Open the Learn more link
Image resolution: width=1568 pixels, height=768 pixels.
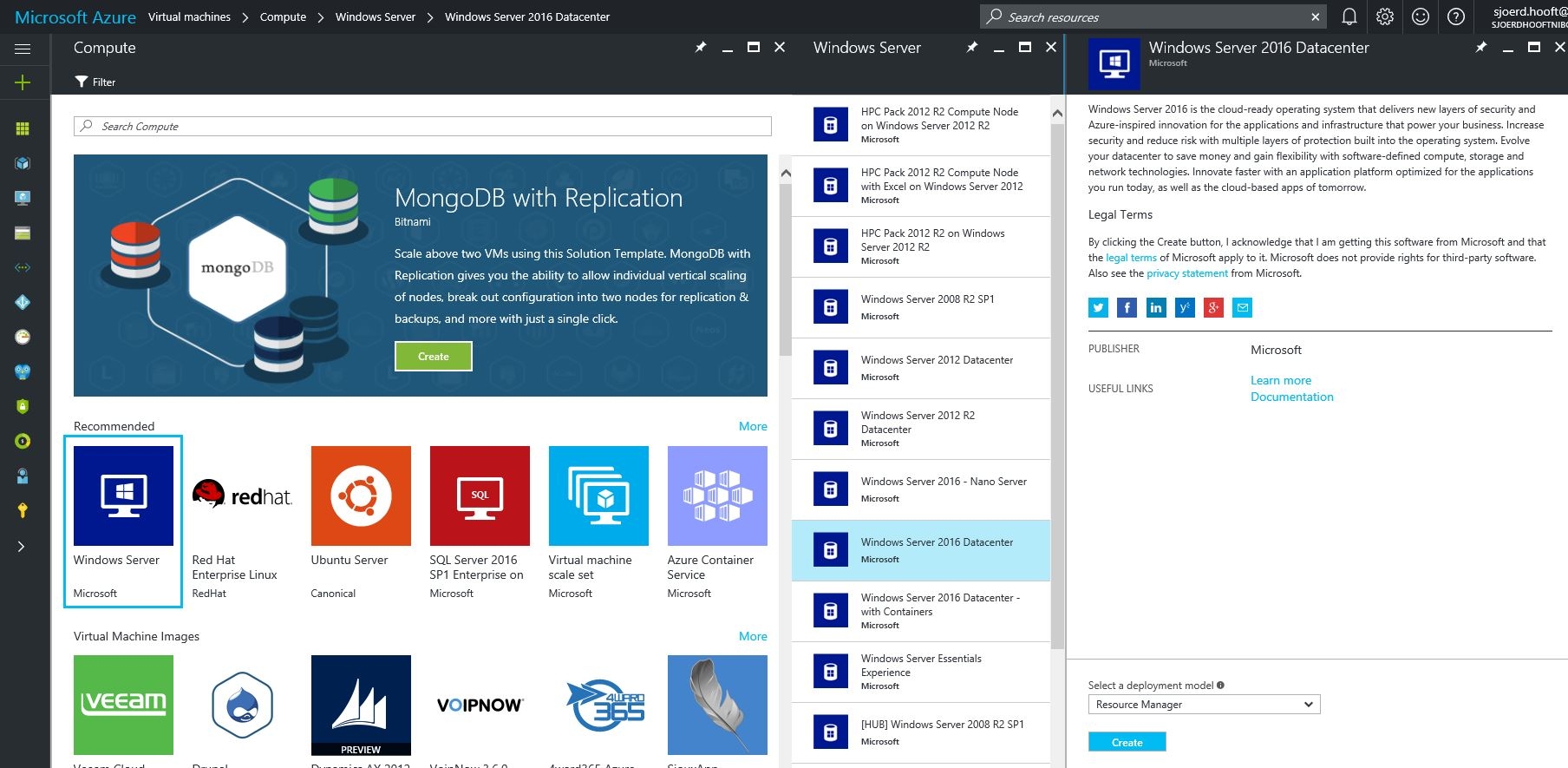(1281, 380)
